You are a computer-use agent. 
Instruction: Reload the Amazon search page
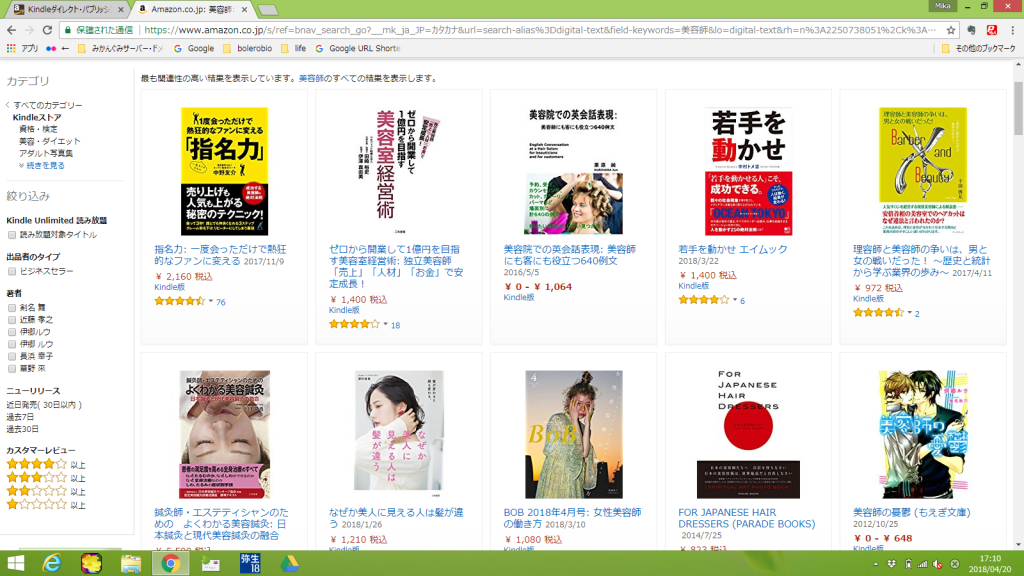[x=47, y=30]
